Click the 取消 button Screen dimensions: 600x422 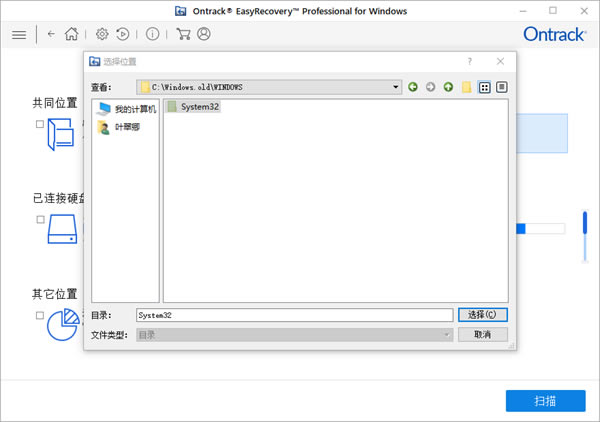tap(482, 334)
